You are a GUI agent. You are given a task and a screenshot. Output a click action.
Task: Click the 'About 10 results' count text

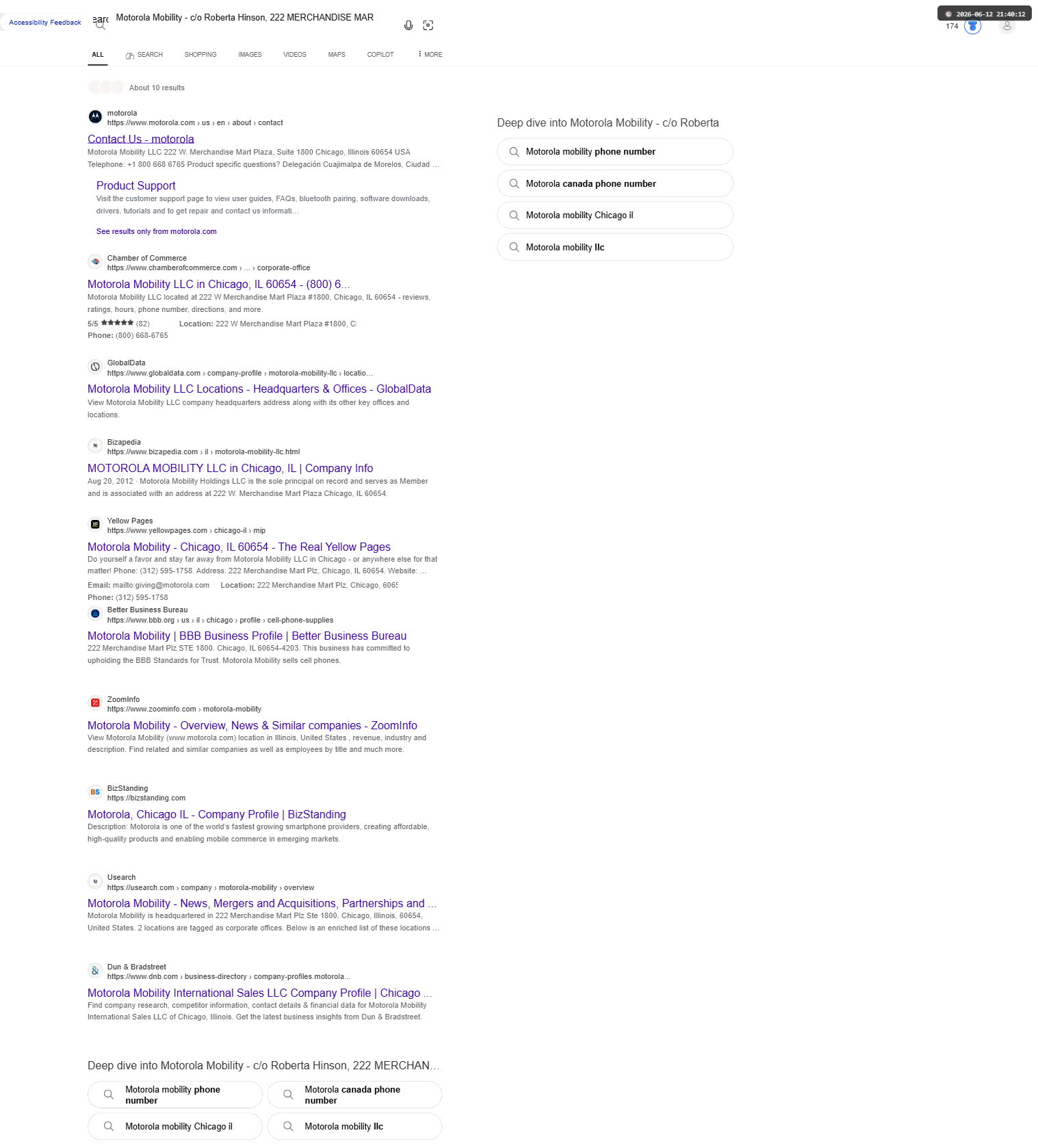[x=157, y=88]
